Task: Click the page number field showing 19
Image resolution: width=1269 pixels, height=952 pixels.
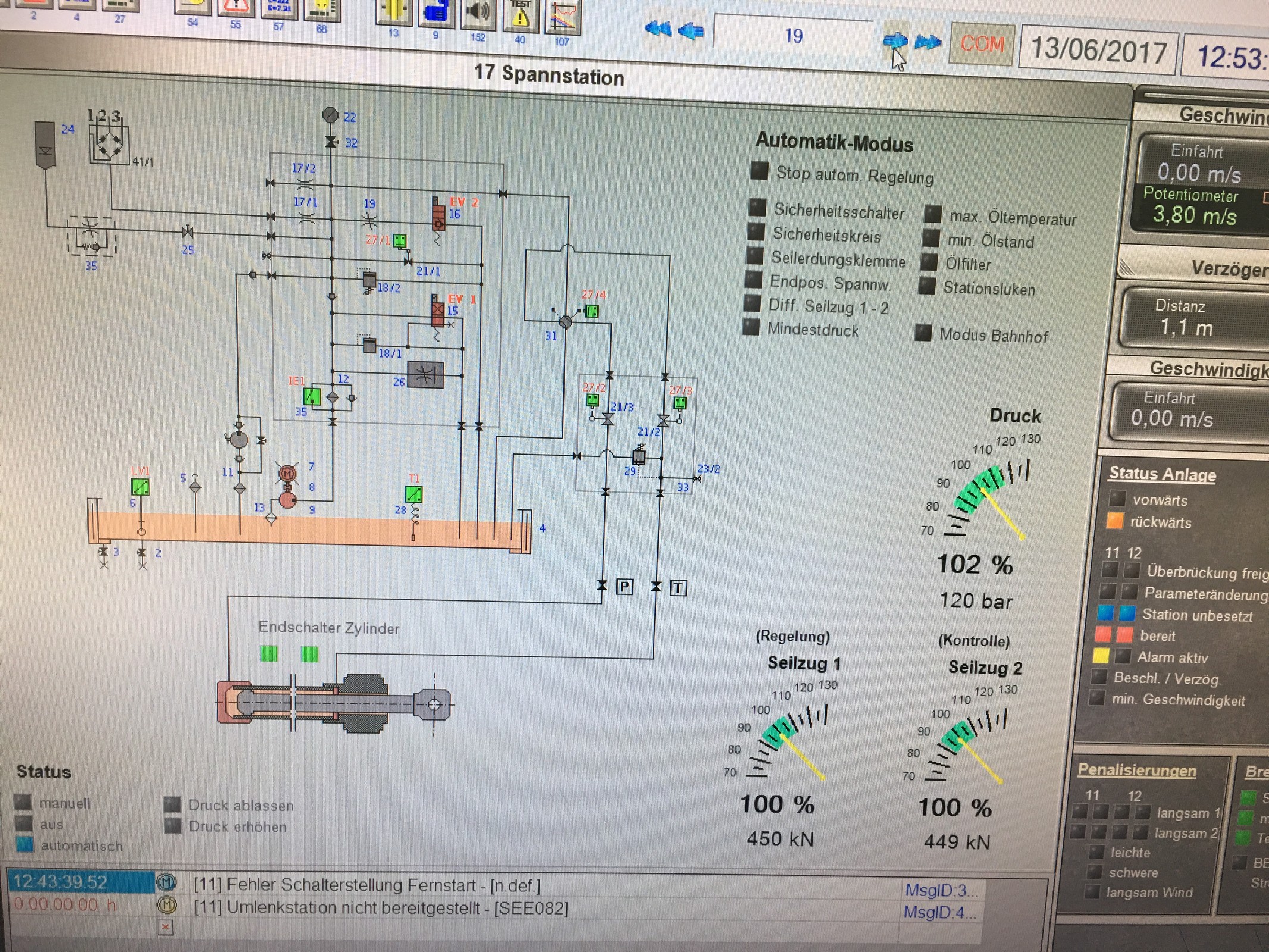Action: point(793,36)
